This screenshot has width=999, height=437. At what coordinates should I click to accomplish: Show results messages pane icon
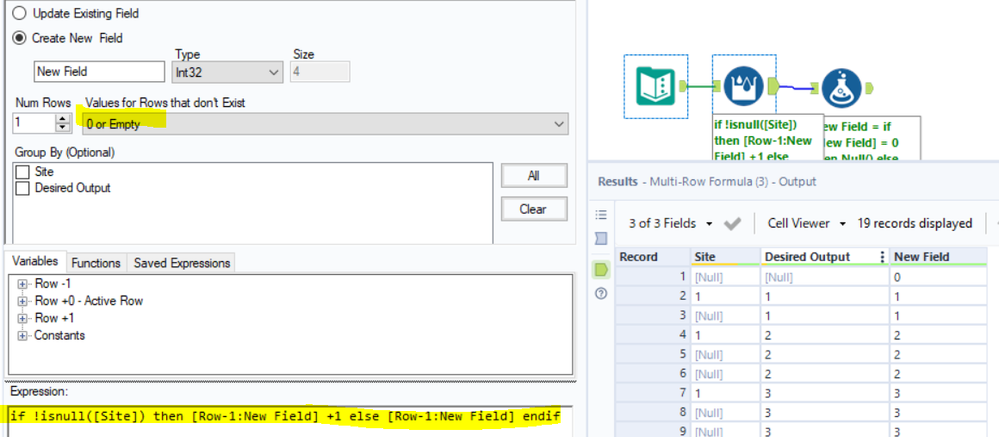click(x=601, y=239)
